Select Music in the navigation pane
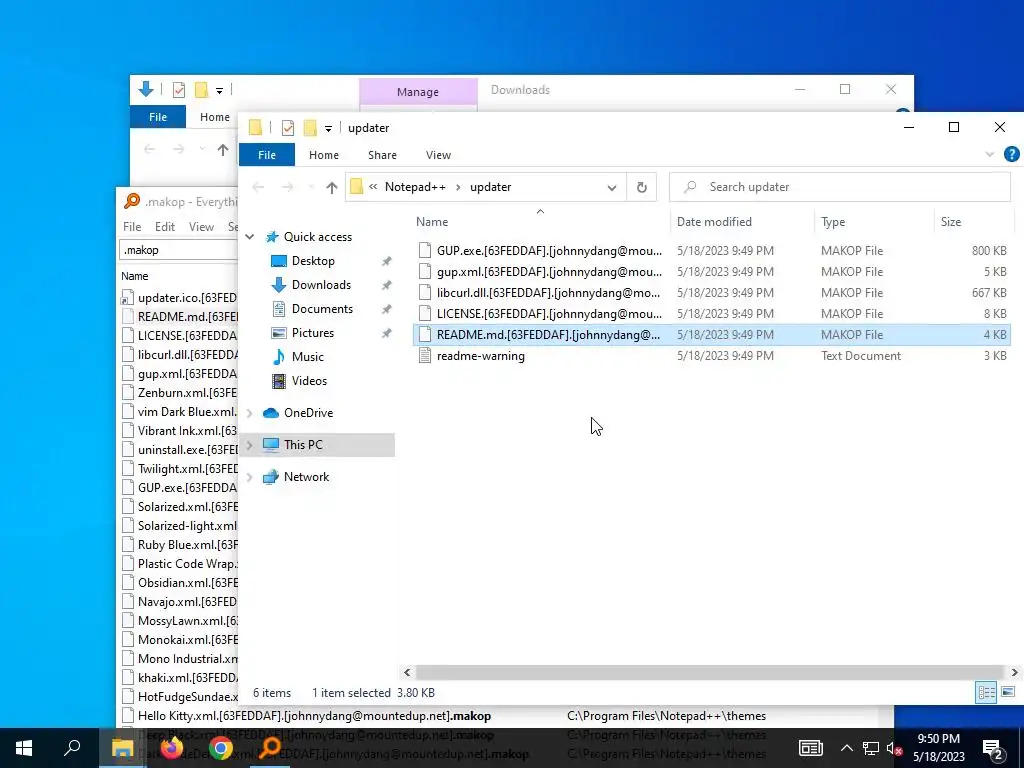This screenshot has height=768, width=1024. 308,357
